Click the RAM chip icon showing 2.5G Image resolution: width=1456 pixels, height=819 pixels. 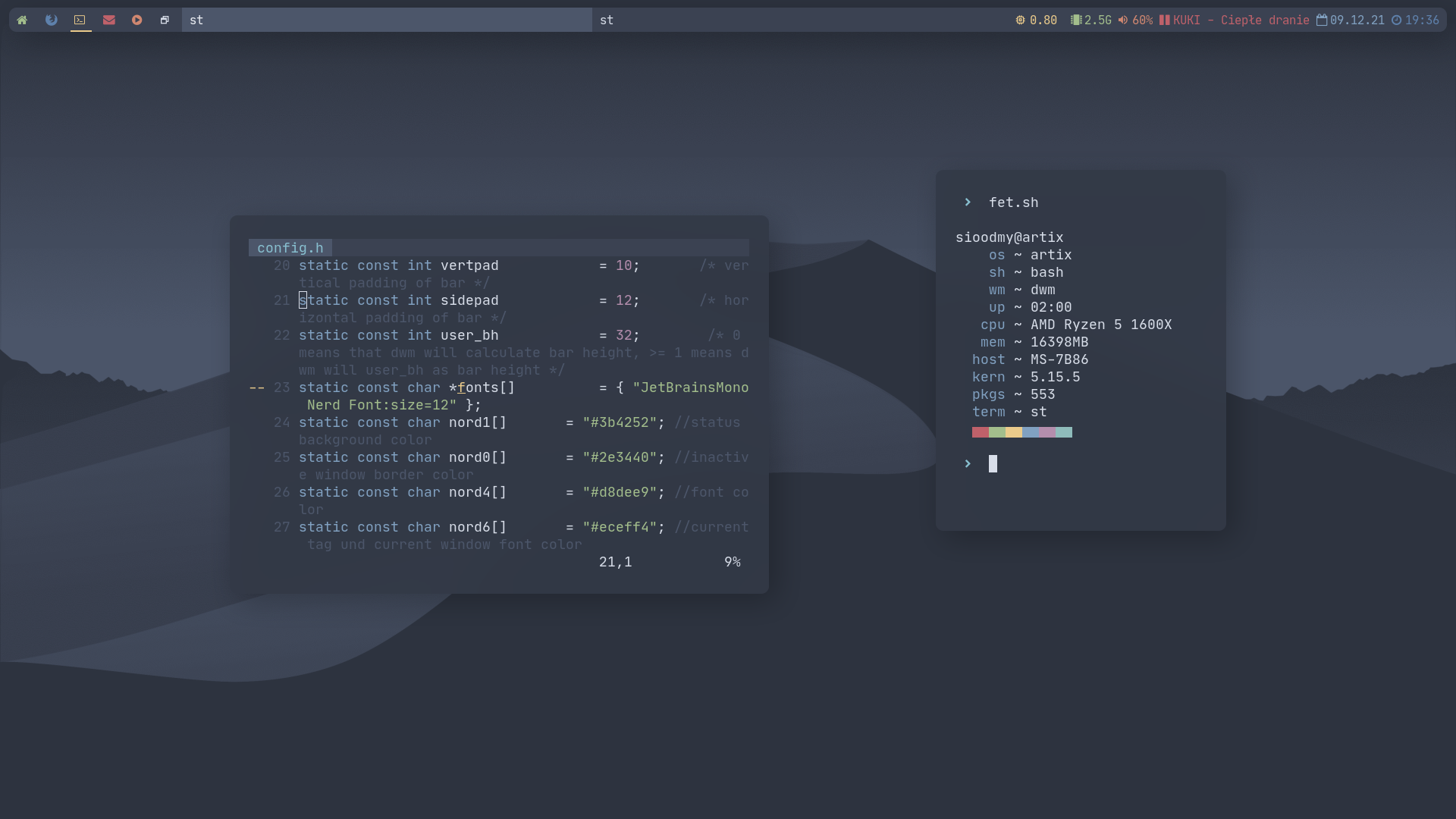1075,20
